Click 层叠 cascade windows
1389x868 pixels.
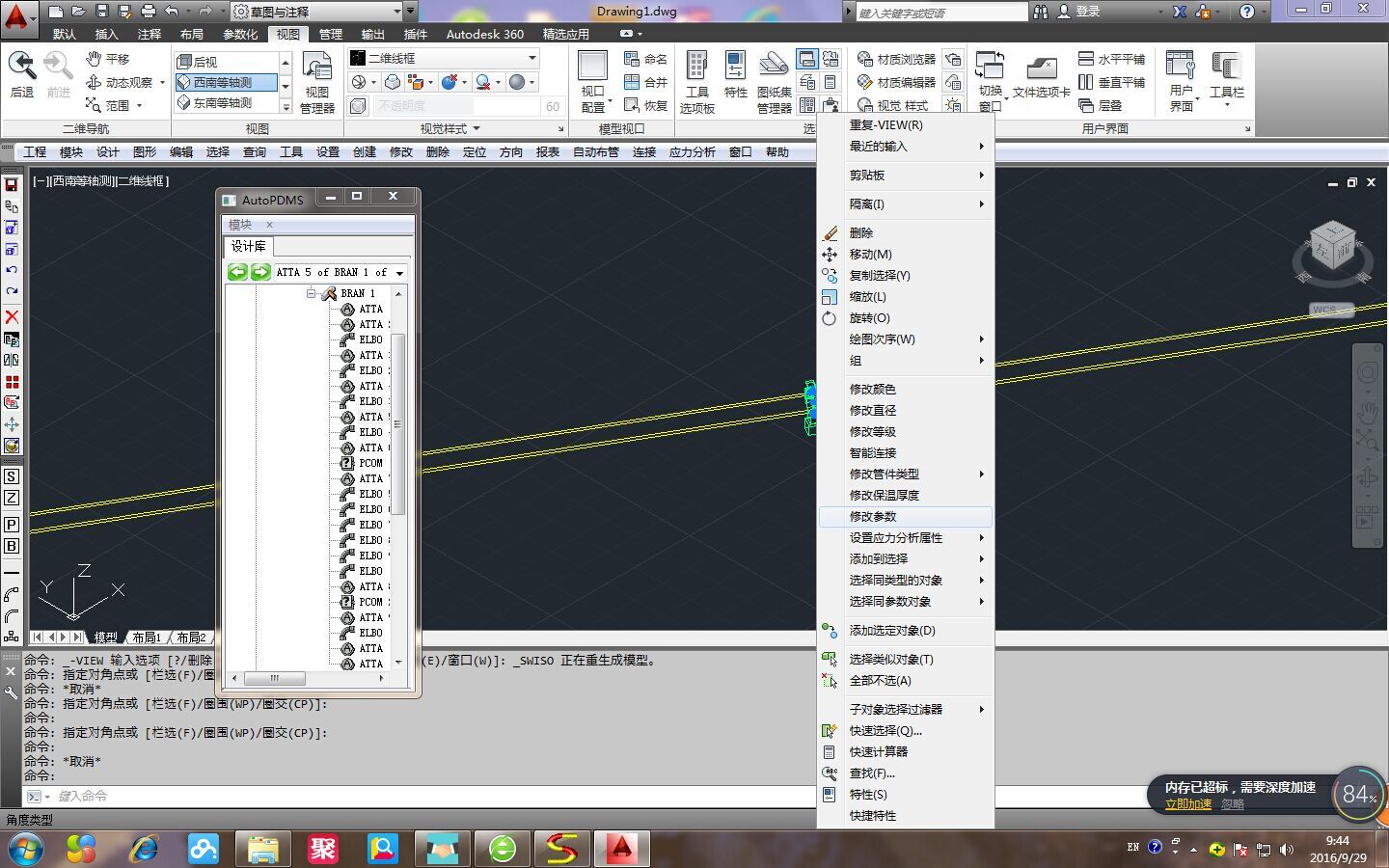pyautogui.click(x=1100, y=105)
